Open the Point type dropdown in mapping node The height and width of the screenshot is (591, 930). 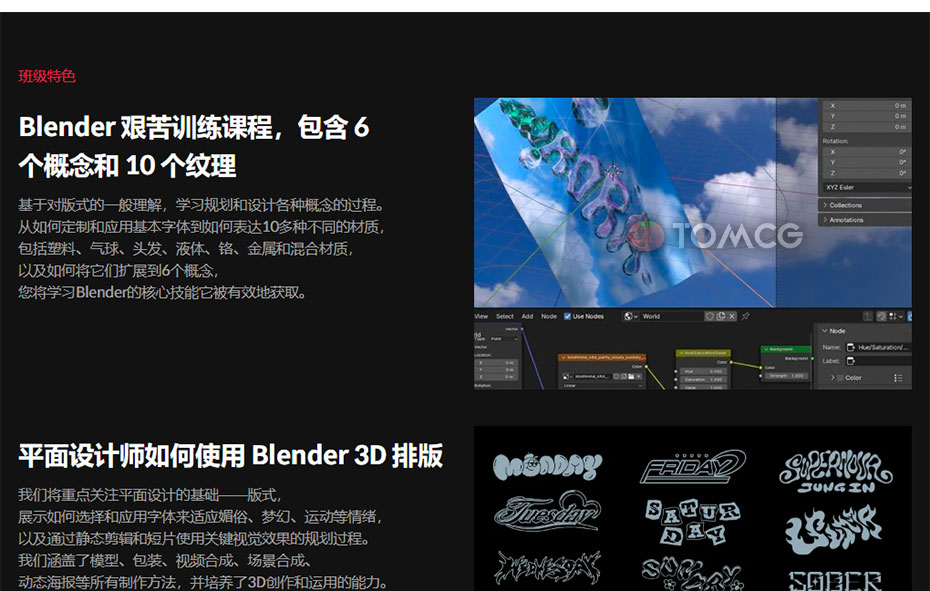pos(504,339)
